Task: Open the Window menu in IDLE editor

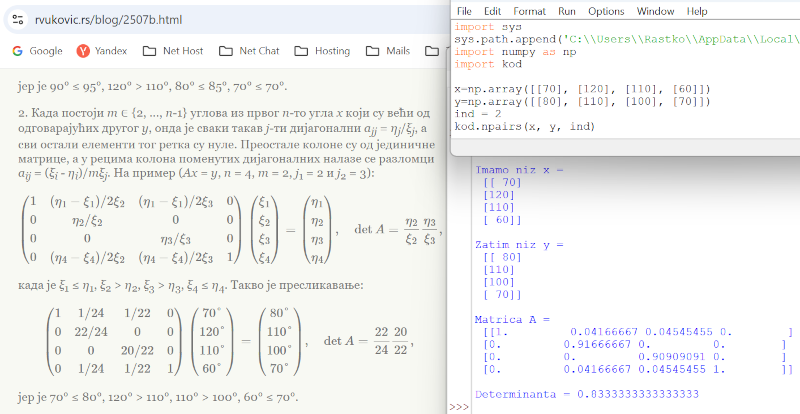Action: pyautogui.click(x=655, y=11)
